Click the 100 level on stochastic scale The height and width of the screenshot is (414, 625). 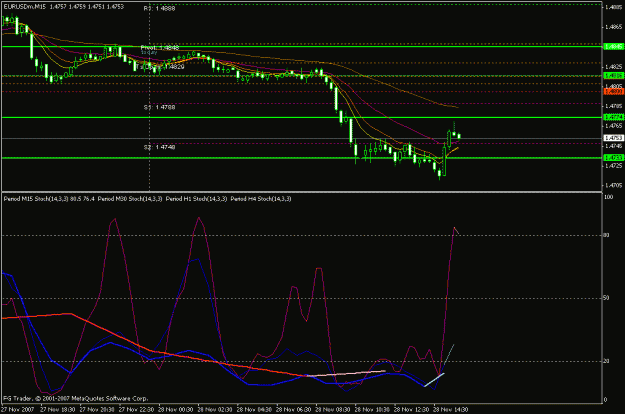point(609,197)
